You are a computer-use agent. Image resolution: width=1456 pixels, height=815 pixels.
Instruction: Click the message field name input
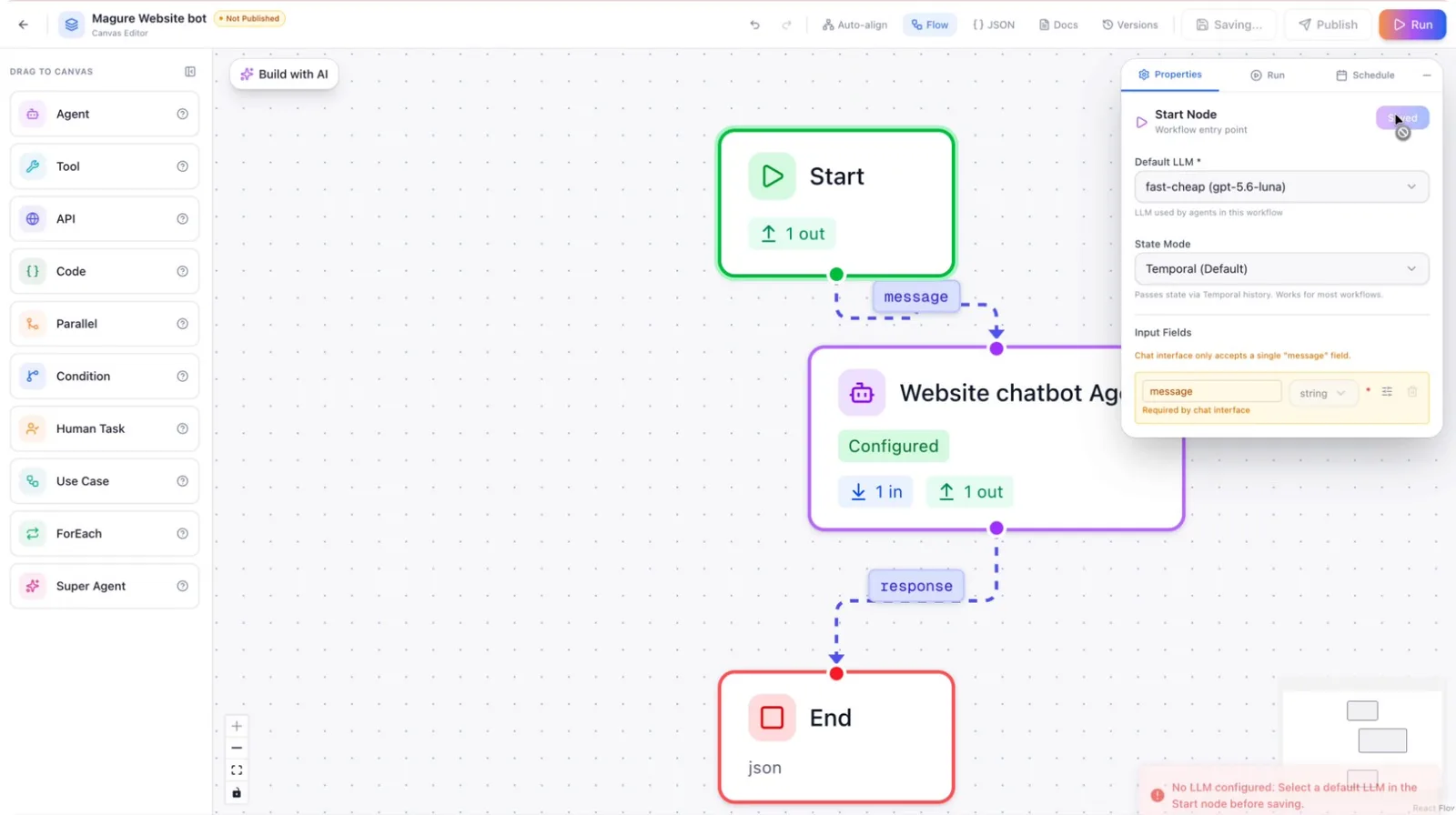pos(1211,391)
